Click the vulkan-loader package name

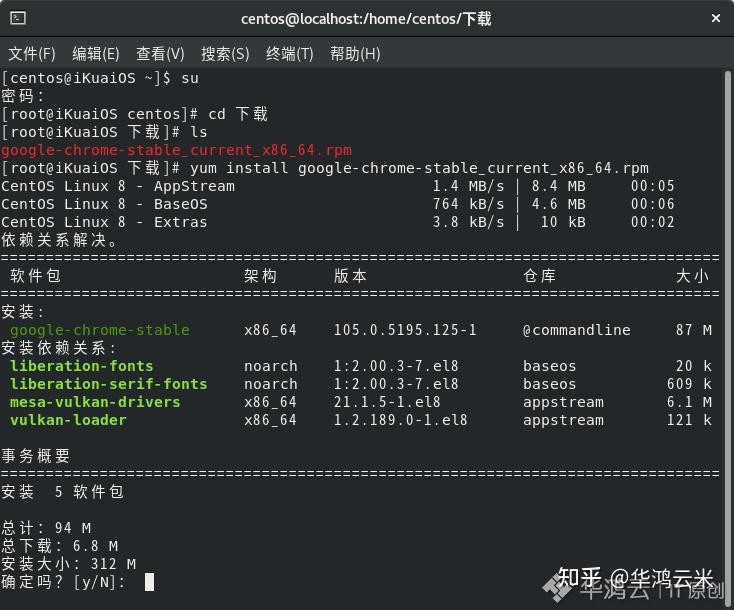tap(68, 420)
